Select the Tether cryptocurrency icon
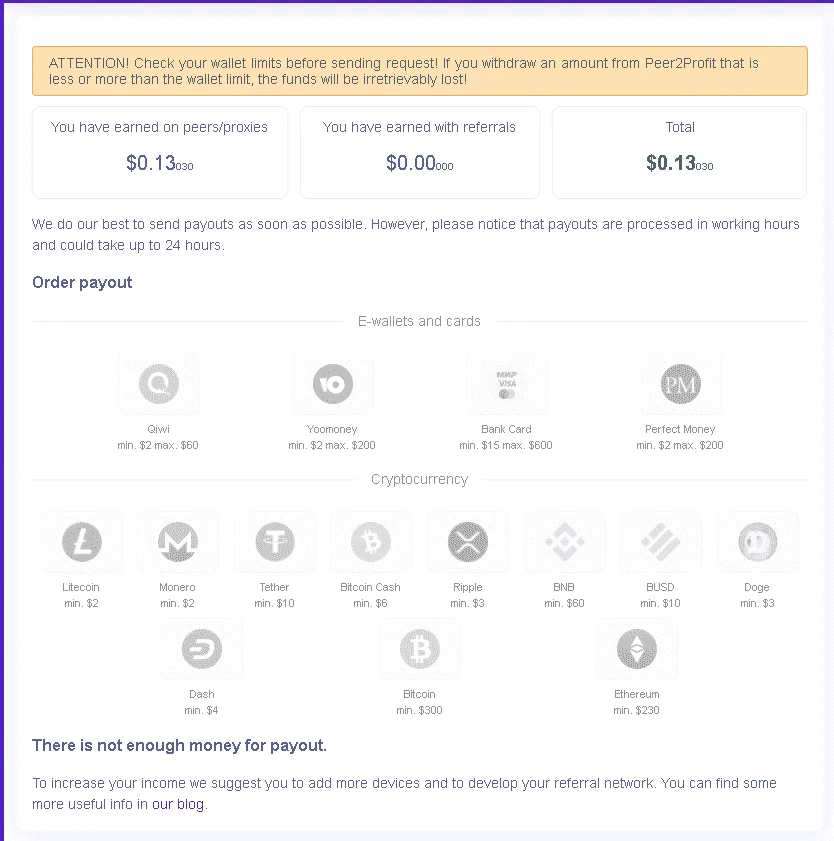 point(275,542)
